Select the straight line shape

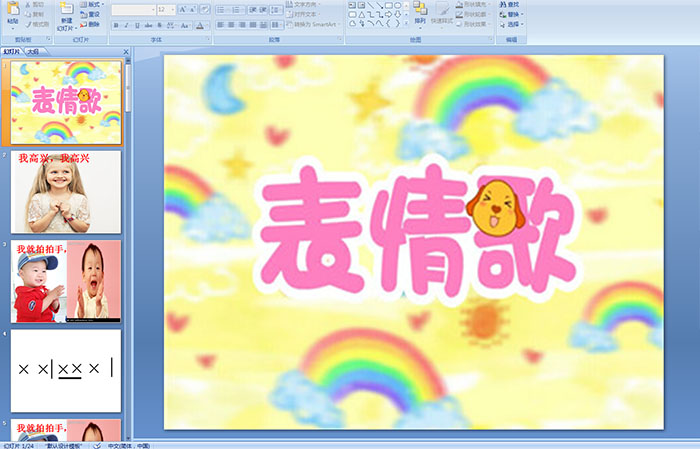tap(371, 5)
